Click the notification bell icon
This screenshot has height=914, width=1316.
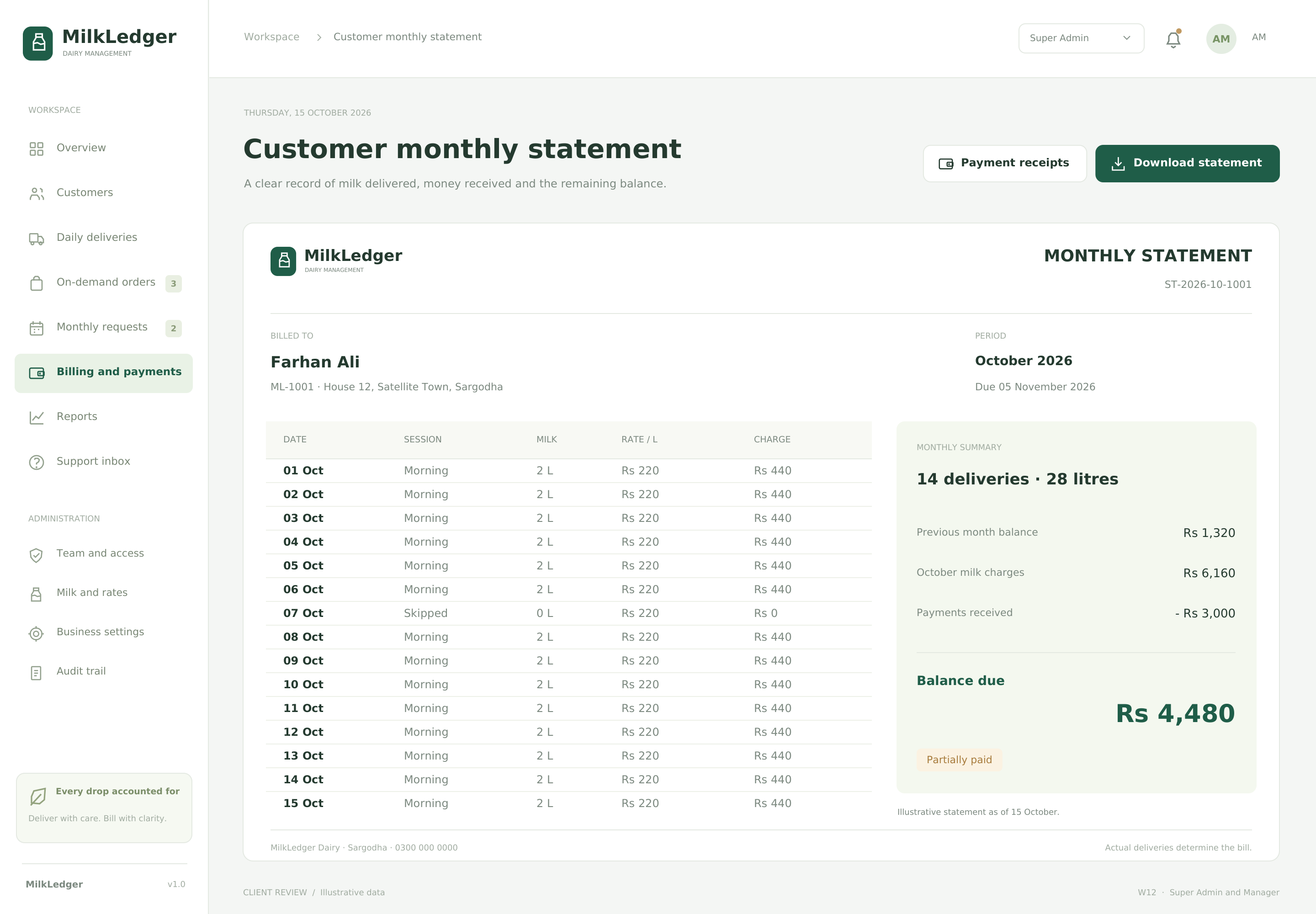(1173, 39)
